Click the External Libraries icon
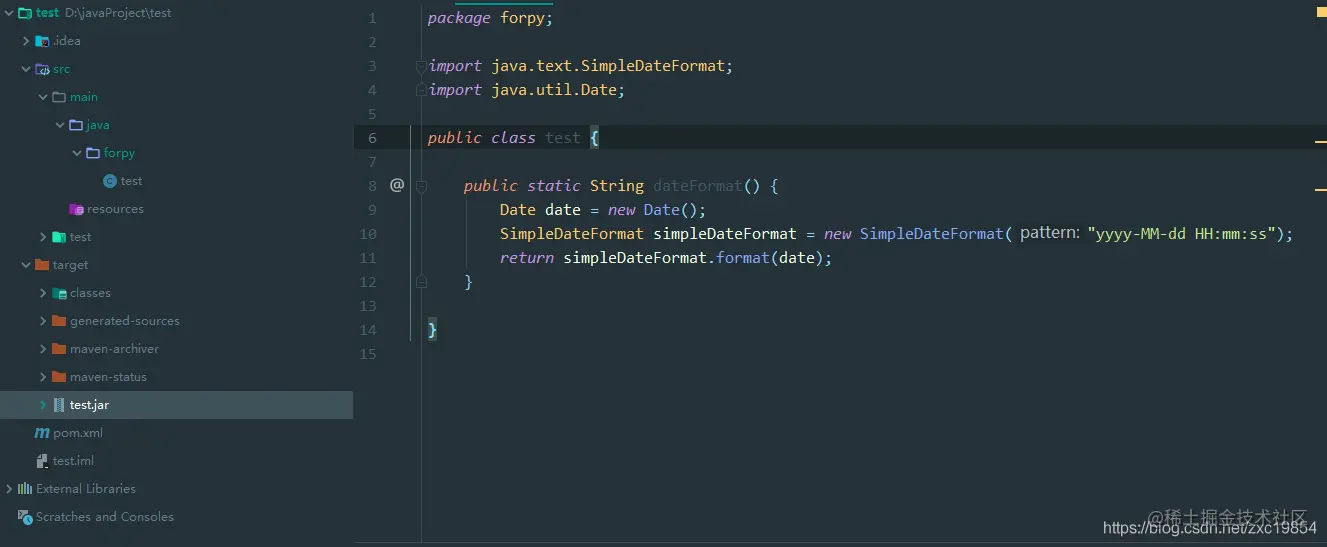Image resolution: width=1327 pixels, height=547 pixels. point(25,489)
